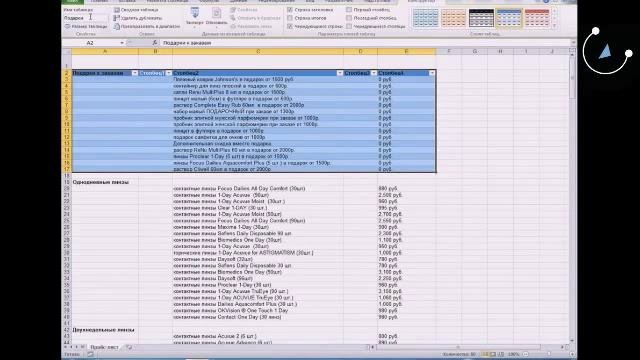Switch to Page Break Preview via status bar icon
The width and height of the screenshot is (640, 360).
[501, 354]
